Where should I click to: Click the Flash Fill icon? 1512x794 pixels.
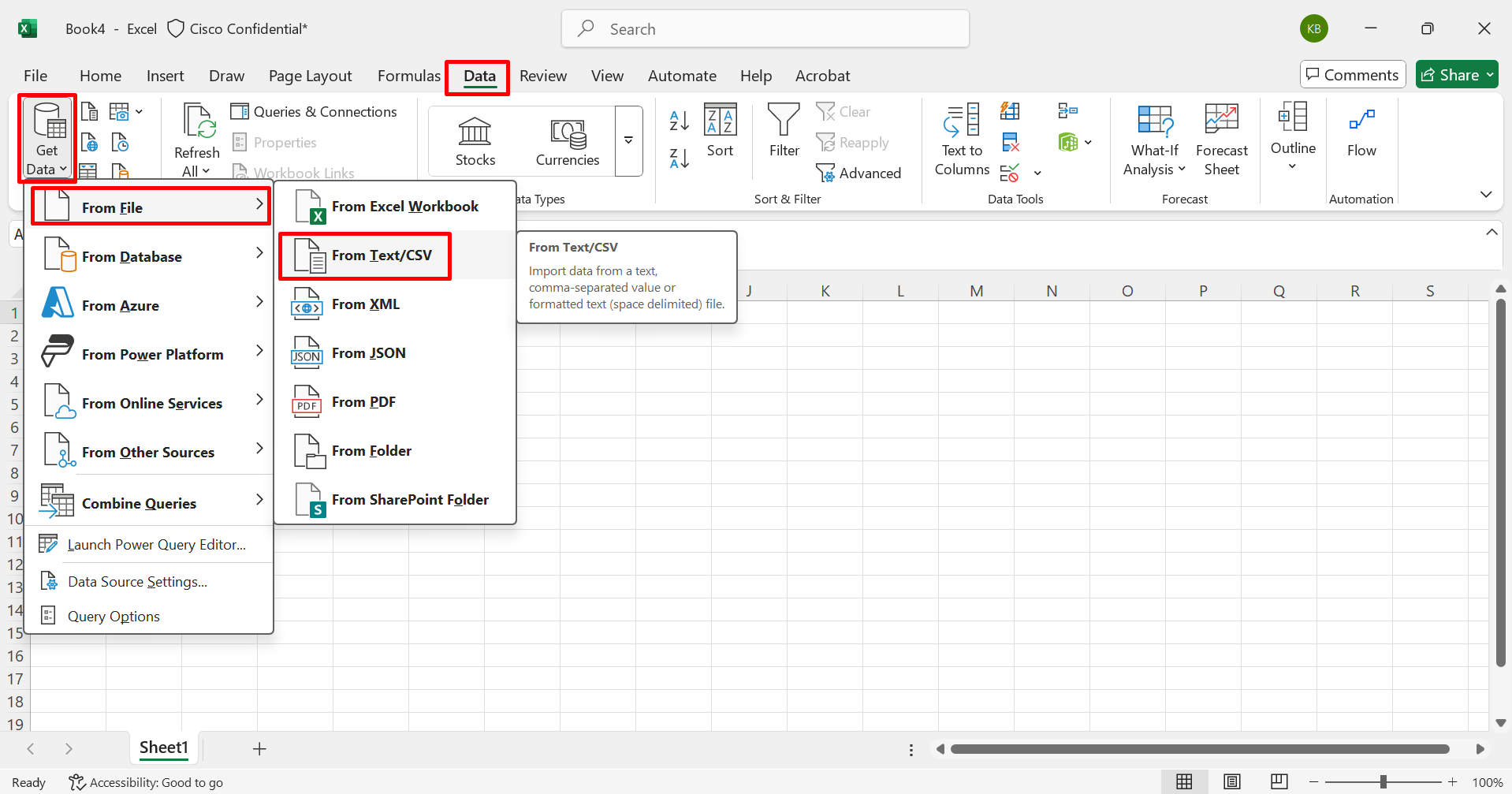click(x=1010, y=111)
